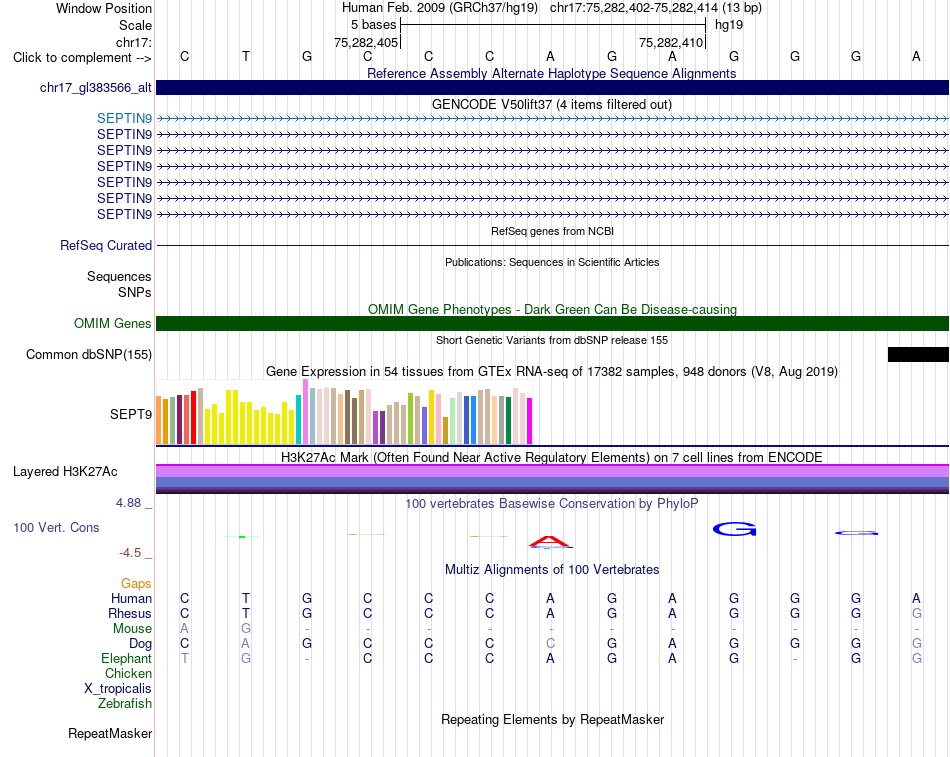The image size is (950, 757).
Task: Click the Publications track Sequences label
Action: tap(119, 276)
